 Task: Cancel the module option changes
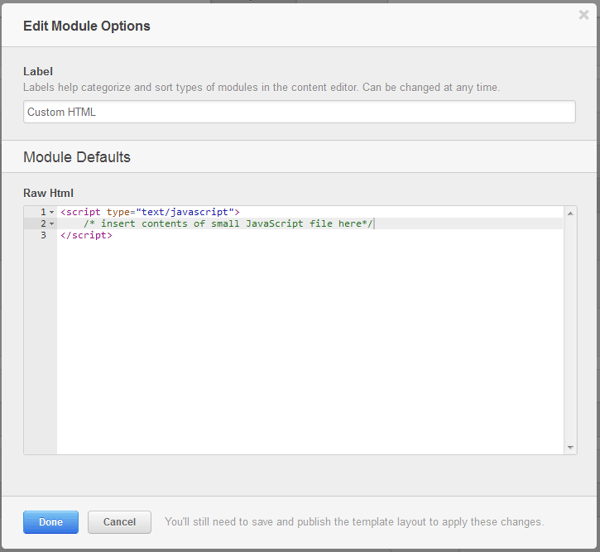tap(119, 522)
